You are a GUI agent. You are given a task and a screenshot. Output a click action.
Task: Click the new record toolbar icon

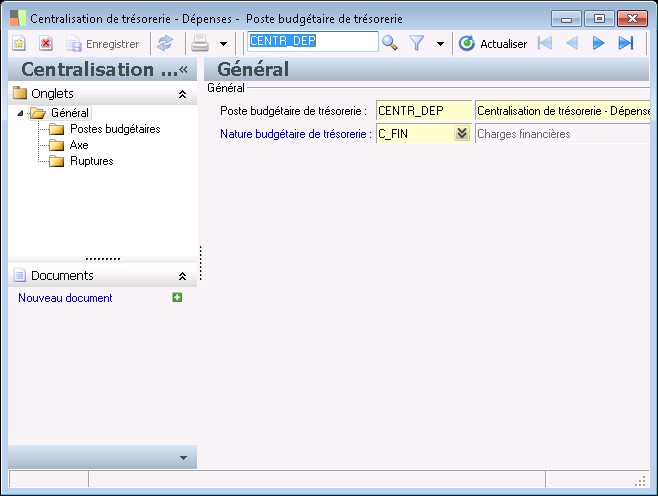[19, 43]
